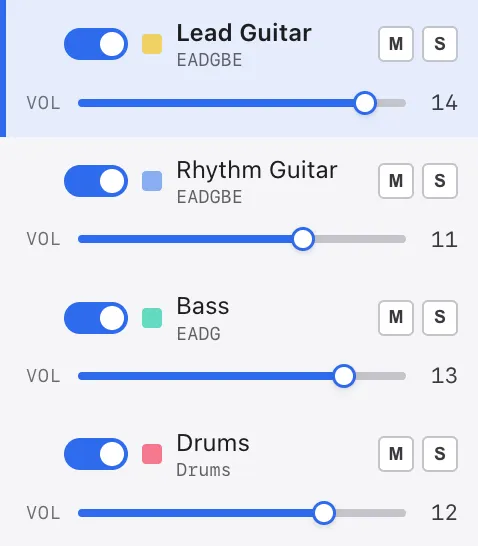Viewport: 478px width, 546px height.
Task: Solo the Drums track
Action: click(x=440, y=454)
